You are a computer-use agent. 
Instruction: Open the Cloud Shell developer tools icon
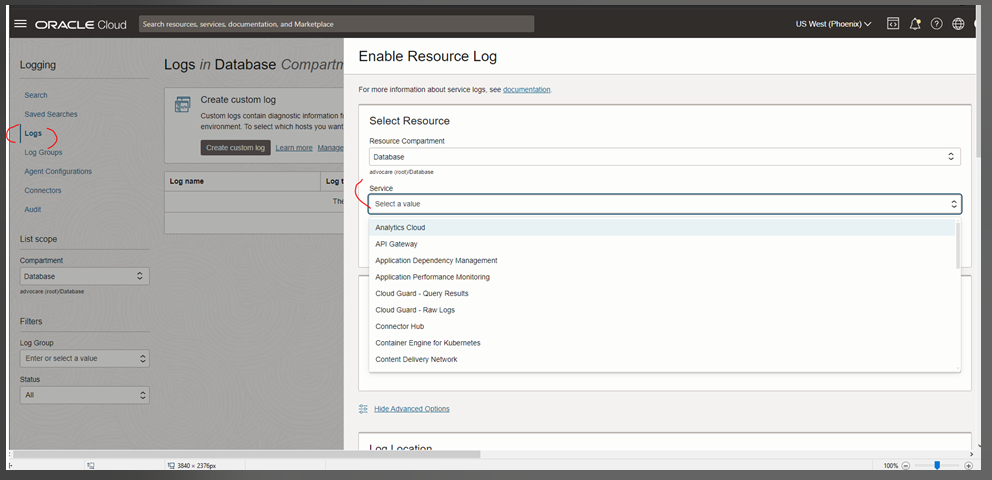[893, 24]
